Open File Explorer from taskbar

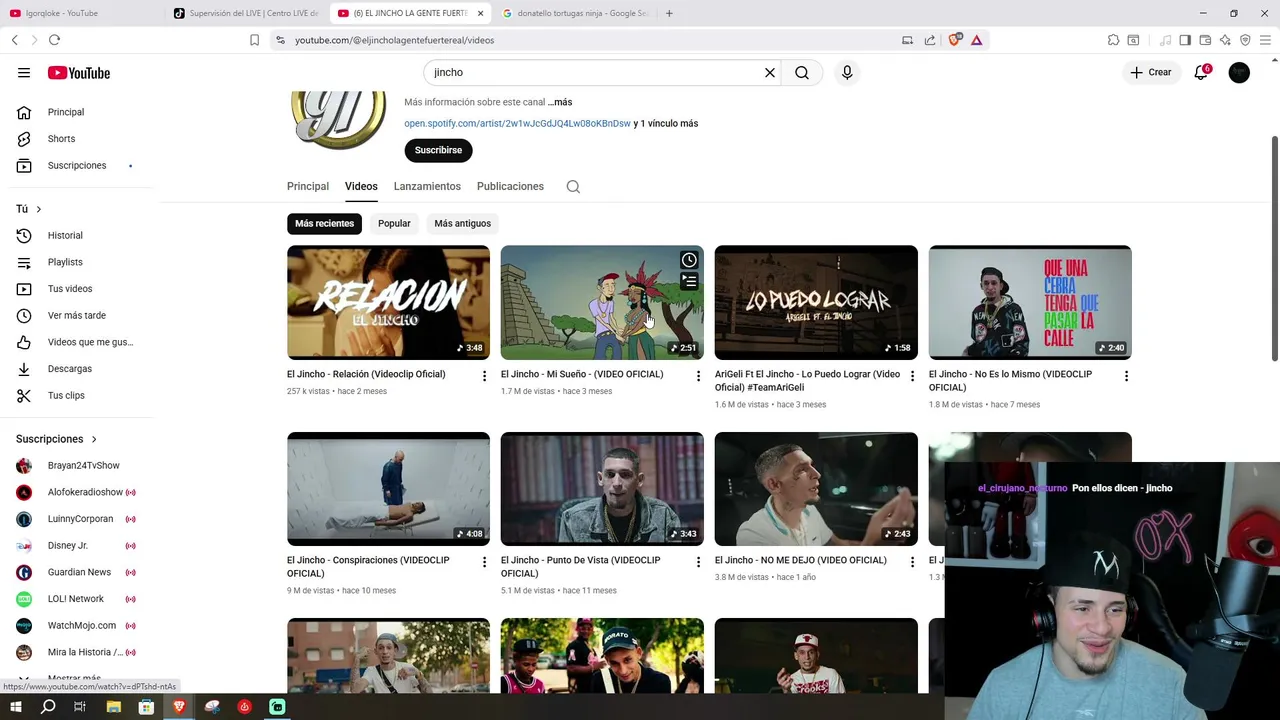pyautogui.click(x=113, y=707)
